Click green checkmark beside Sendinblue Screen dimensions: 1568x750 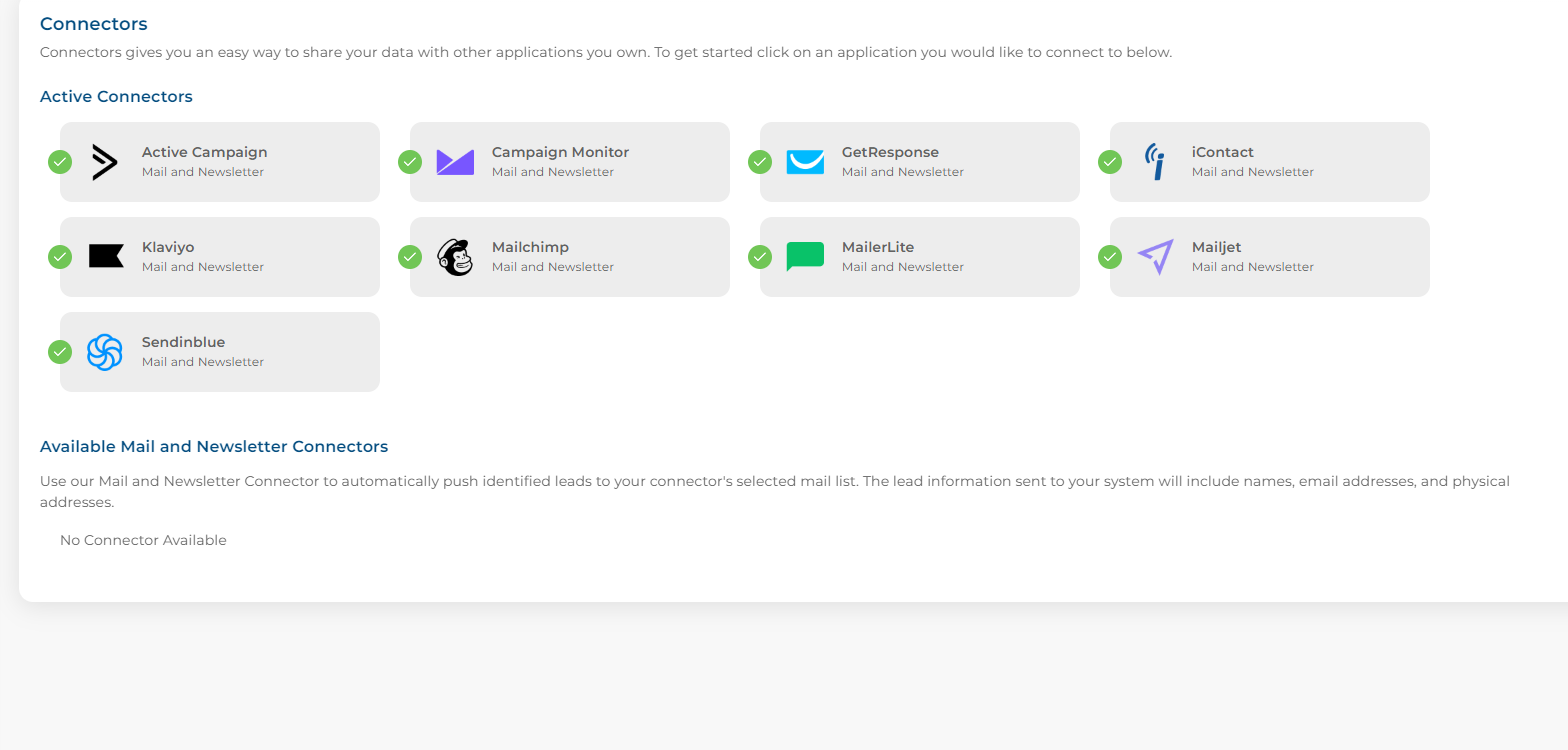click(60, 352)
